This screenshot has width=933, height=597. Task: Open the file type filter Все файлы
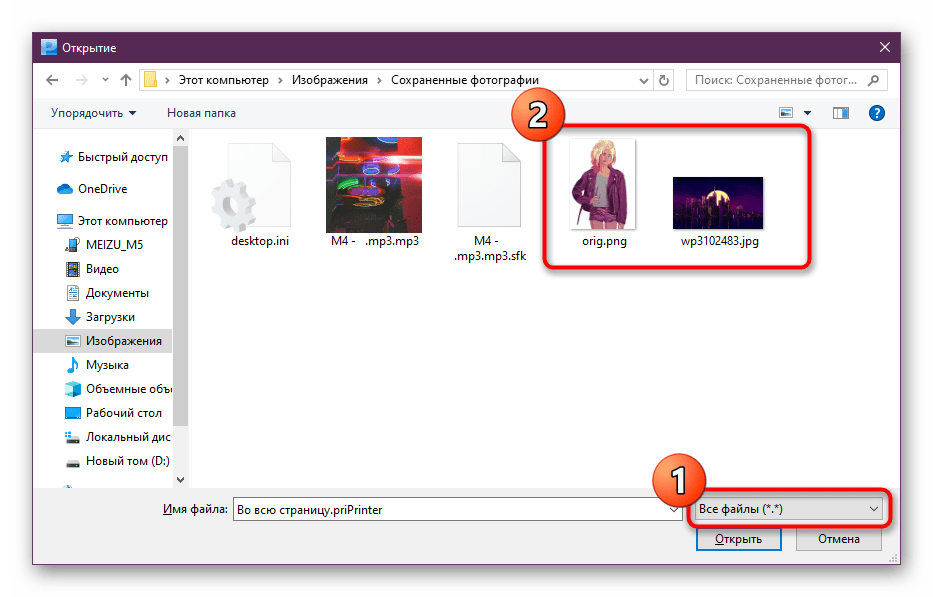coord(788,510)
